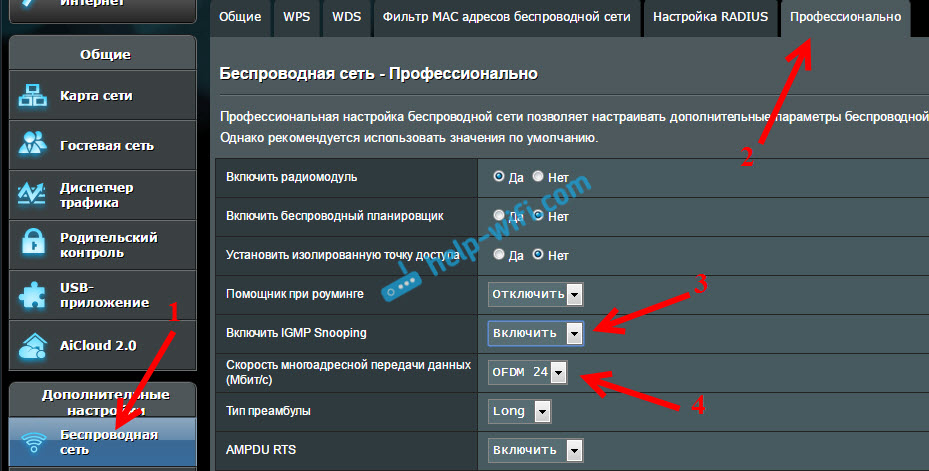Screen dimensions: 929x471
Task: Select 'Да' for isolated access point
Action: 499,255
